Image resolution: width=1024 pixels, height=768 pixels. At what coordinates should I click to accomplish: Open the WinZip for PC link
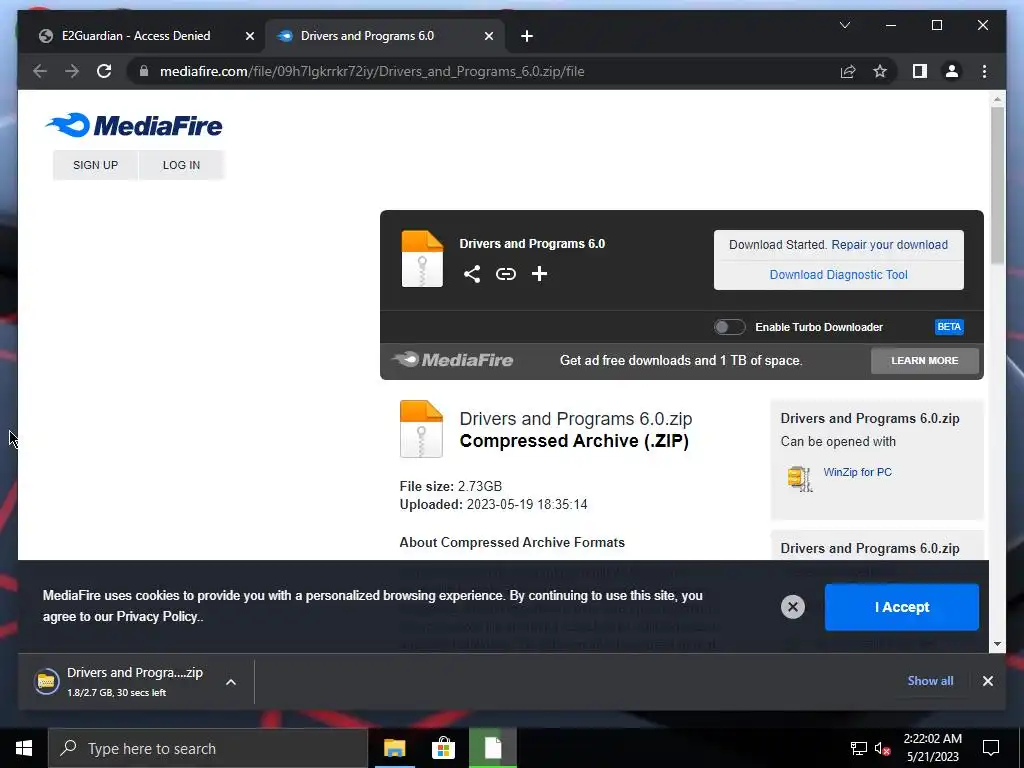[x=857, y=472]
